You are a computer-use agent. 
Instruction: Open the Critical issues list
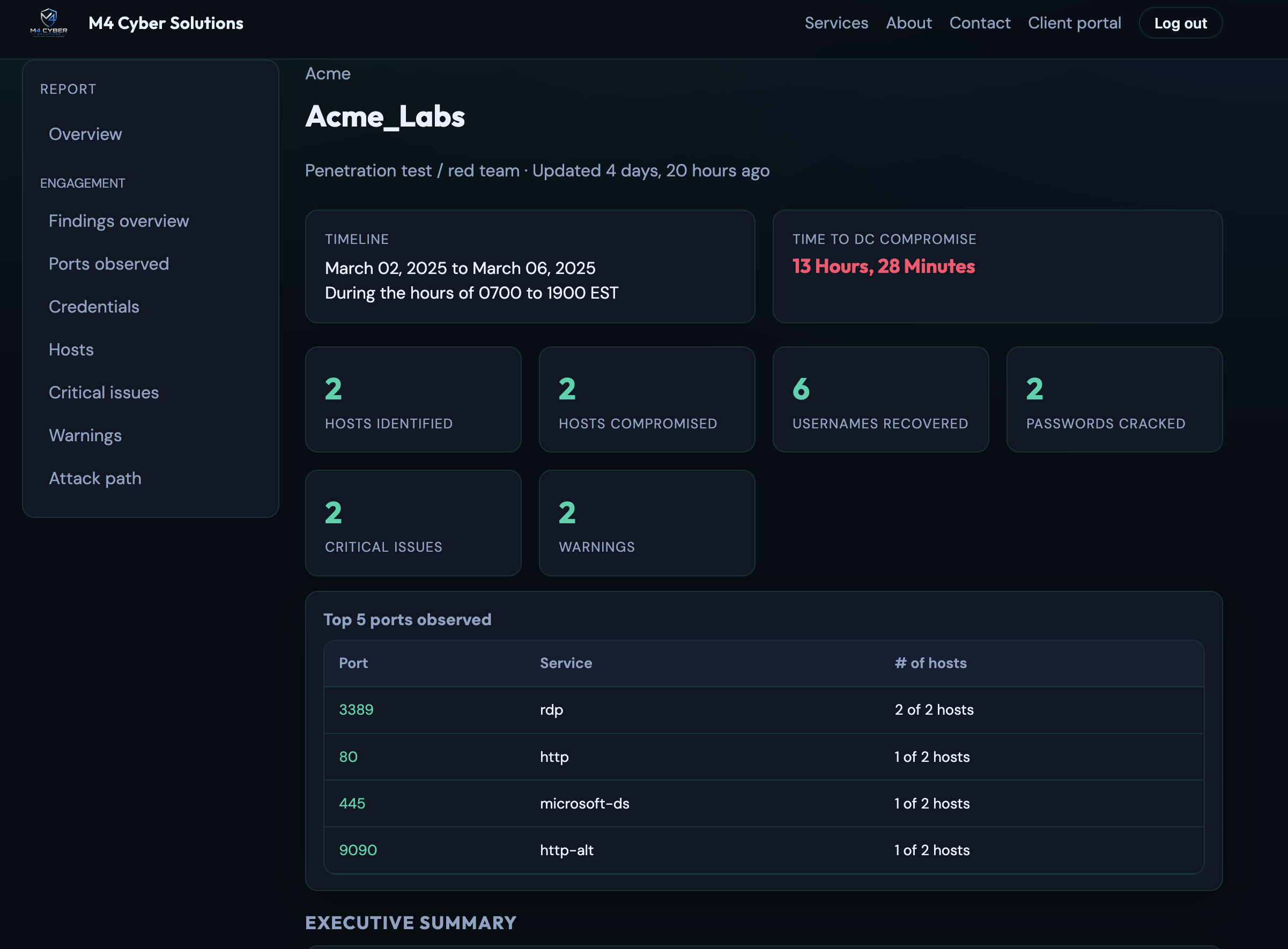(103, 392)
